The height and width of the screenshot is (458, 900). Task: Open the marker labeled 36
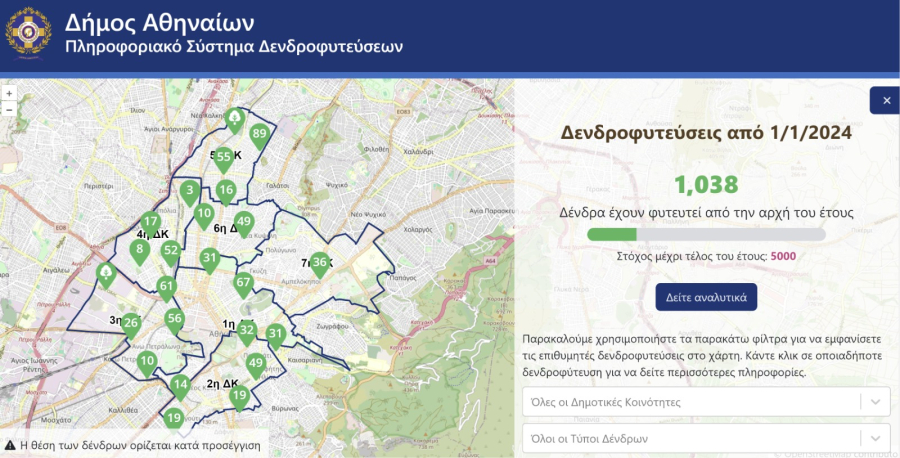tap(320, 263)
